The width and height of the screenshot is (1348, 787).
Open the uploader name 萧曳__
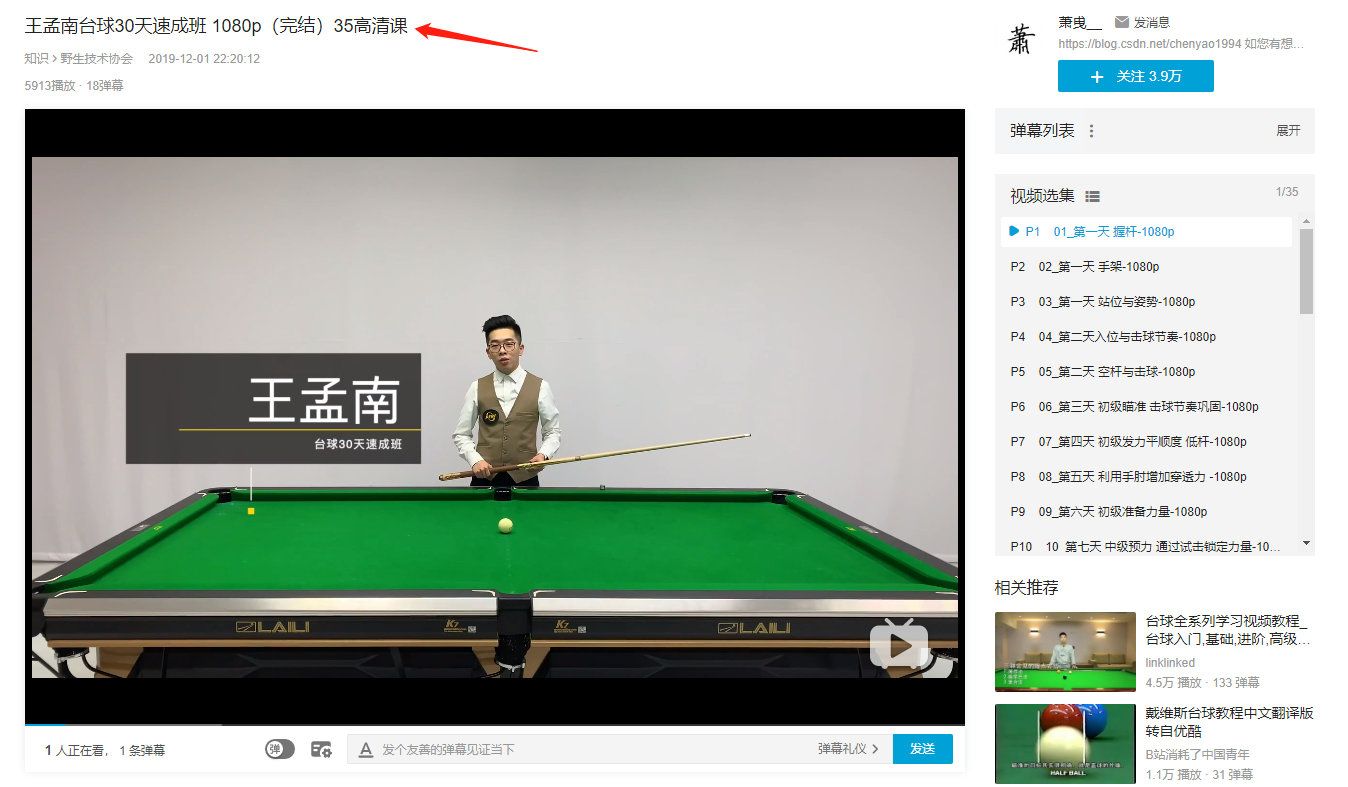(x=1080, y=22)
